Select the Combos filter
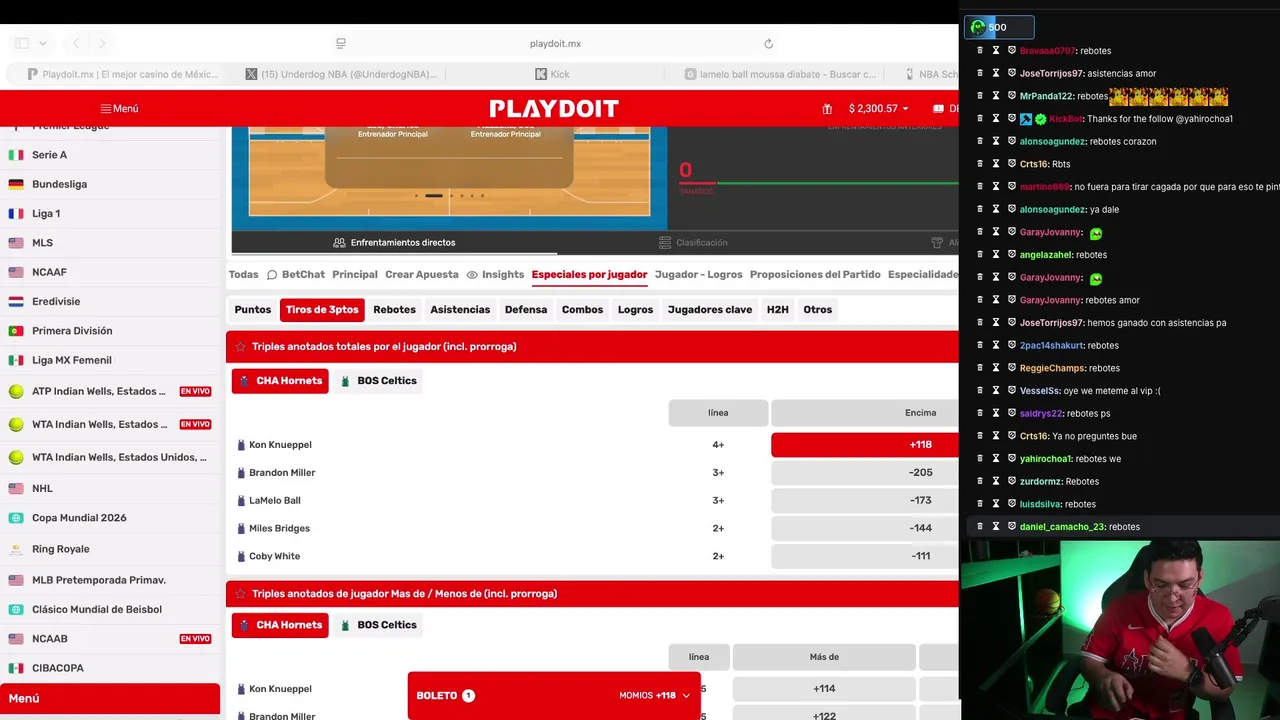 pos(582,310)
